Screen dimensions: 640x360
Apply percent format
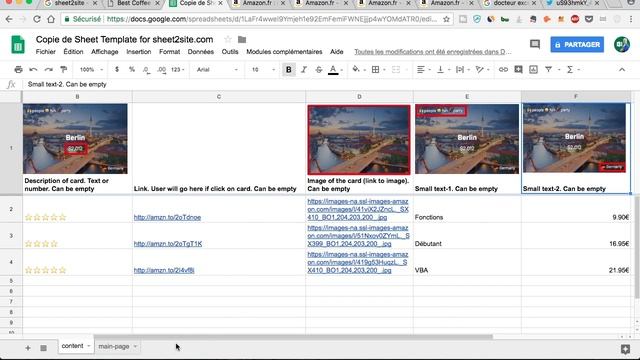tap(132, 69)
